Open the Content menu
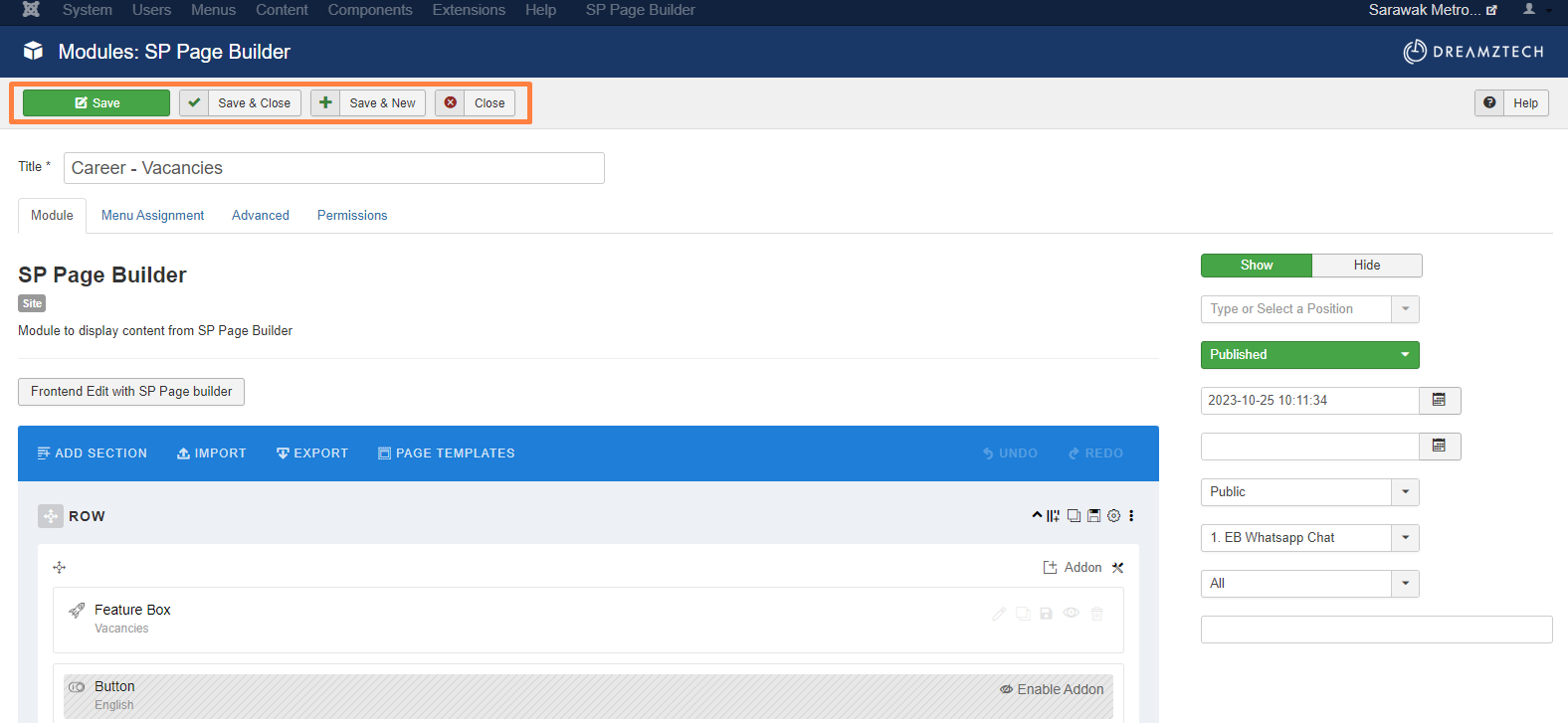 point(282,10)
